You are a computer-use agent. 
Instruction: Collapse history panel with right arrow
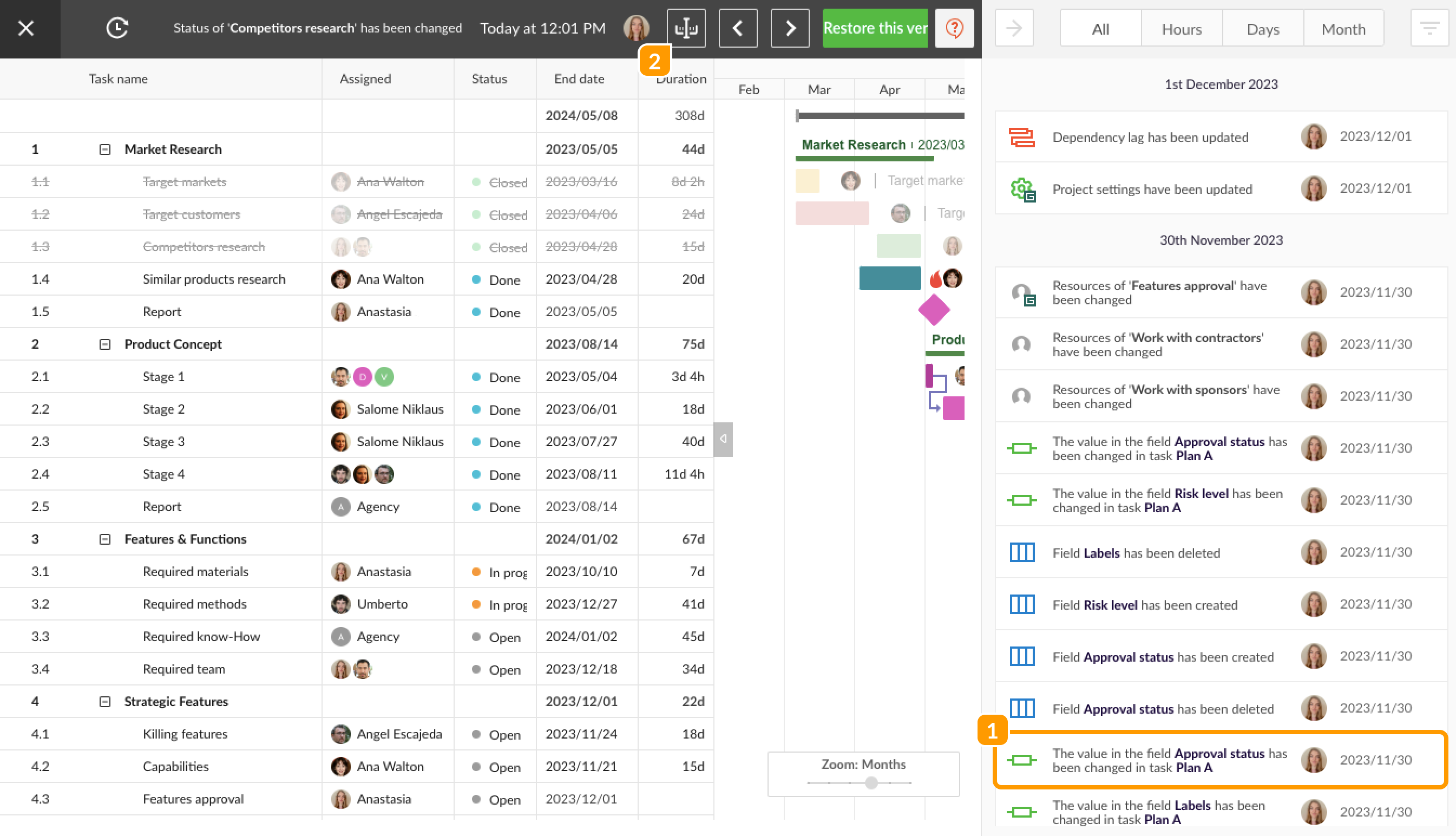[1014, 28]
